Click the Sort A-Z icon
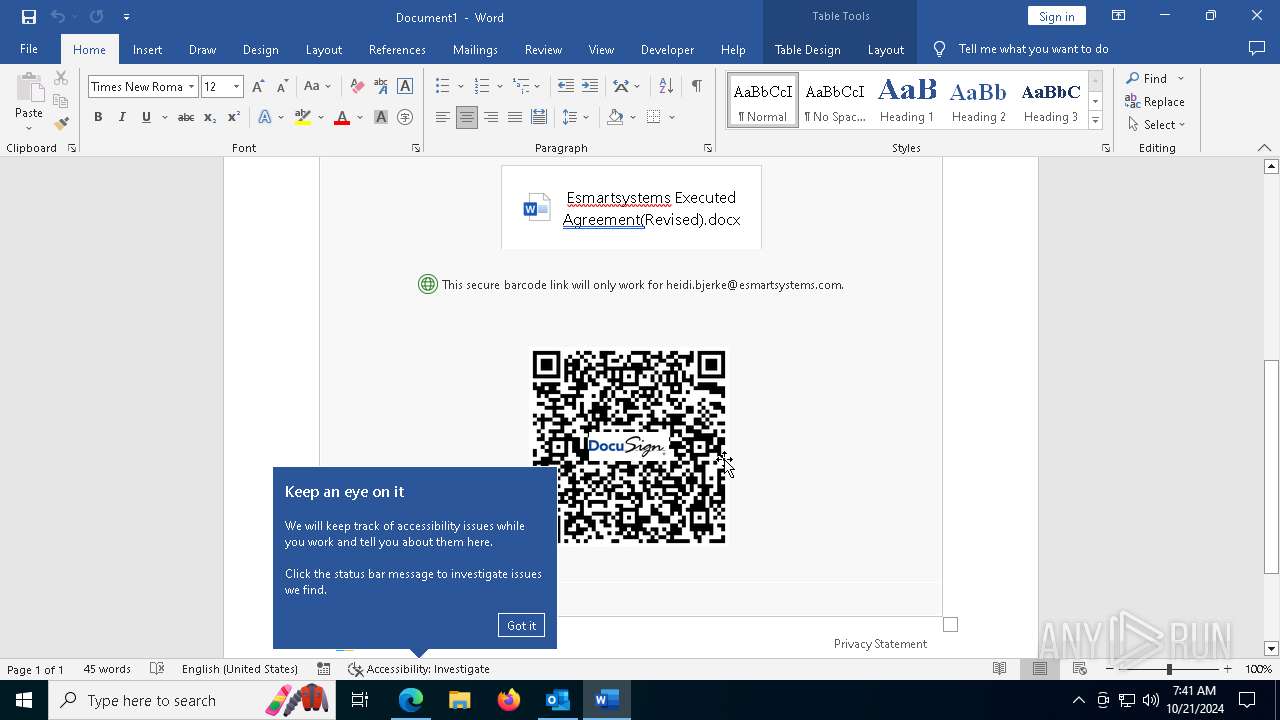Screen dimensions: 1280x720 click(x=666, y=87)
